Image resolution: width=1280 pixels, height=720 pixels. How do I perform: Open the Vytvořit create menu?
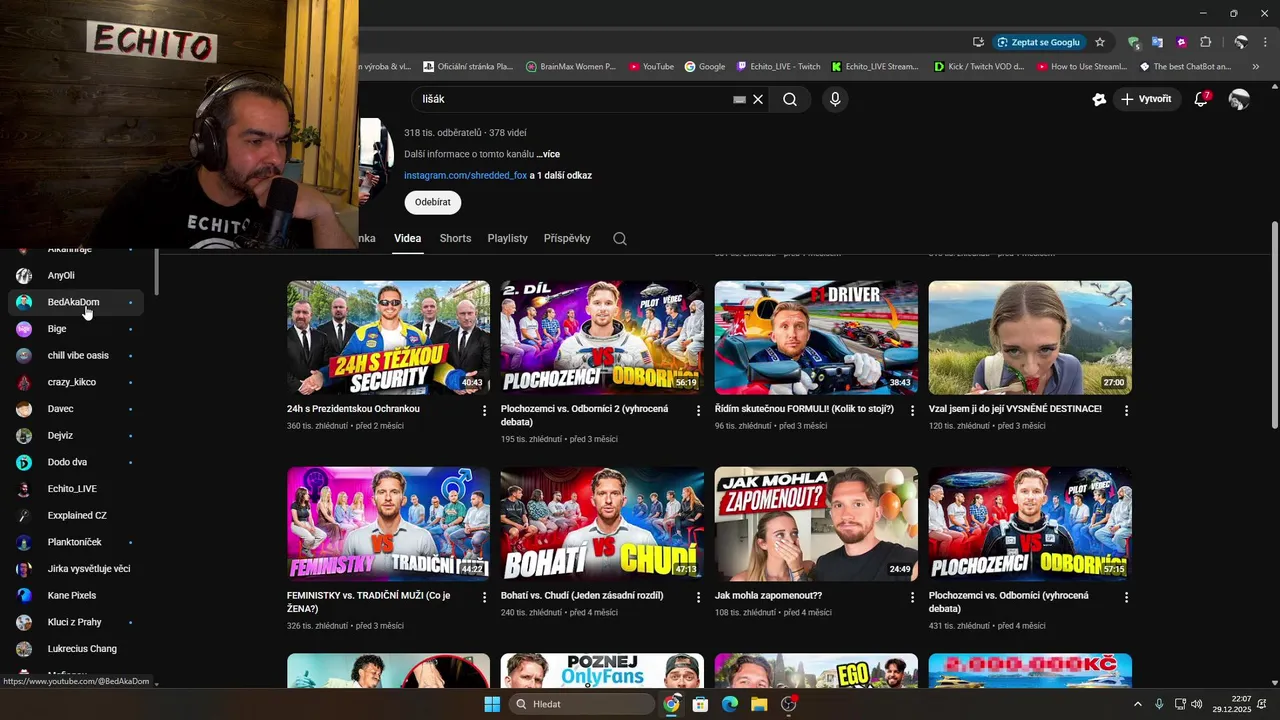(1146, 99)
